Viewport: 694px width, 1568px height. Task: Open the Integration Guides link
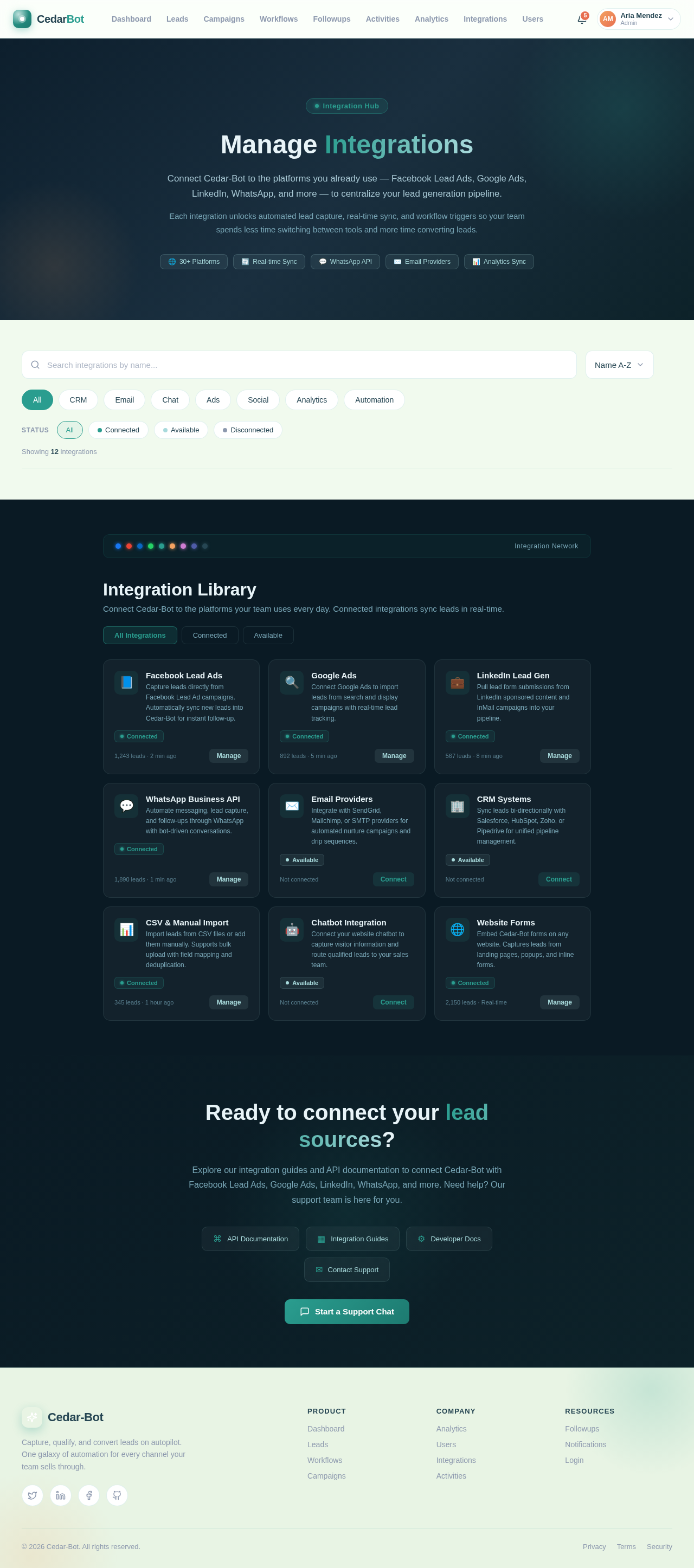[x=352, y=1239]
